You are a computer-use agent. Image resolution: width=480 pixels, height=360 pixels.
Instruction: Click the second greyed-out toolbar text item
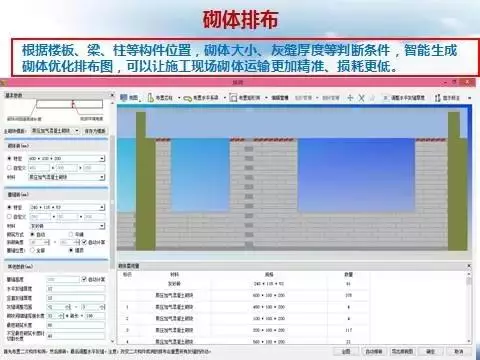[331, 98]
